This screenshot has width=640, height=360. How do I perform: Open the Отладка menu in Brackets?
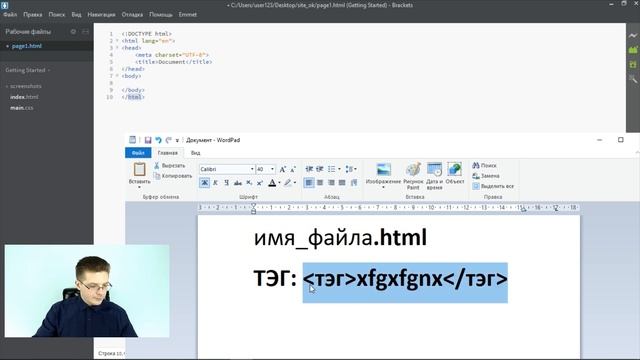[132, 14]
